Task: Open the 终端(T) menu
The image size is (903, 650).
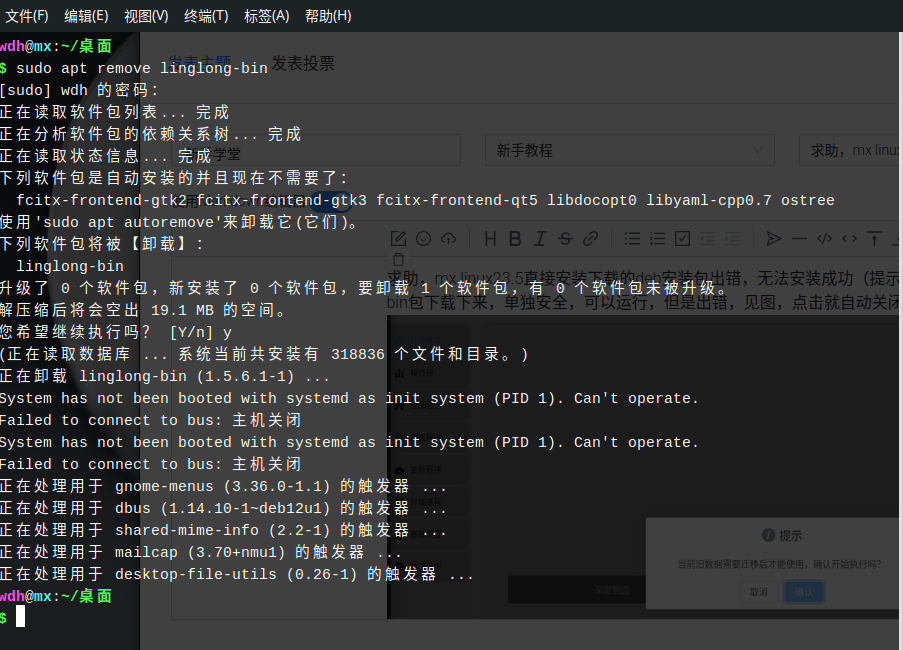Action: pyautogui.click(x=206, y=16)
